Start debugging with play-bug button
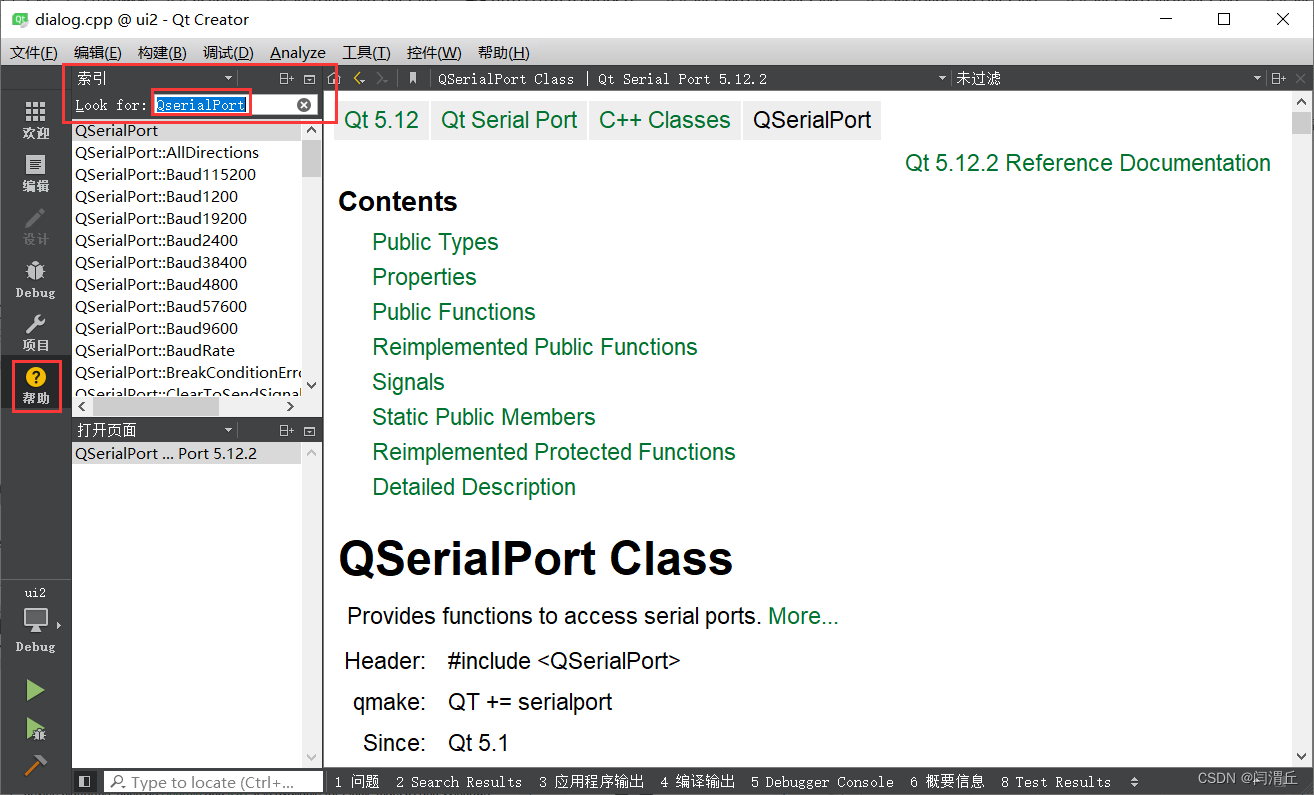1314x795 pixels. coord(35,728)
